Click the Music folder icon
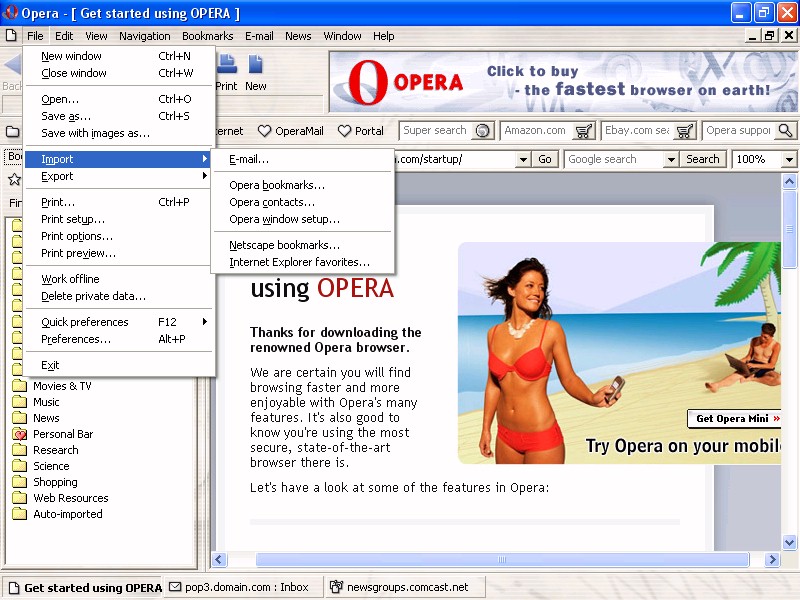800x600 pixels. [x=19, y=402]
